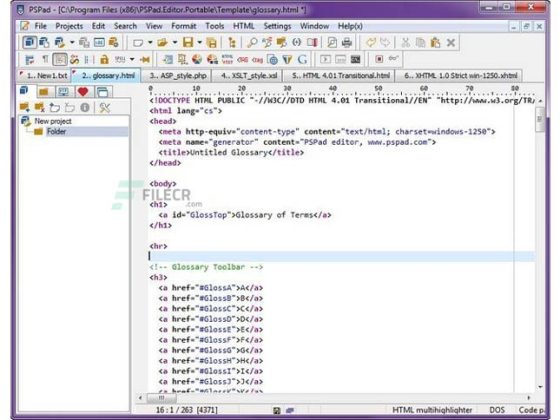This screenshot has height=420, width=560.
Task: Select the New project tree node
Action: click(x=53, y=121)
